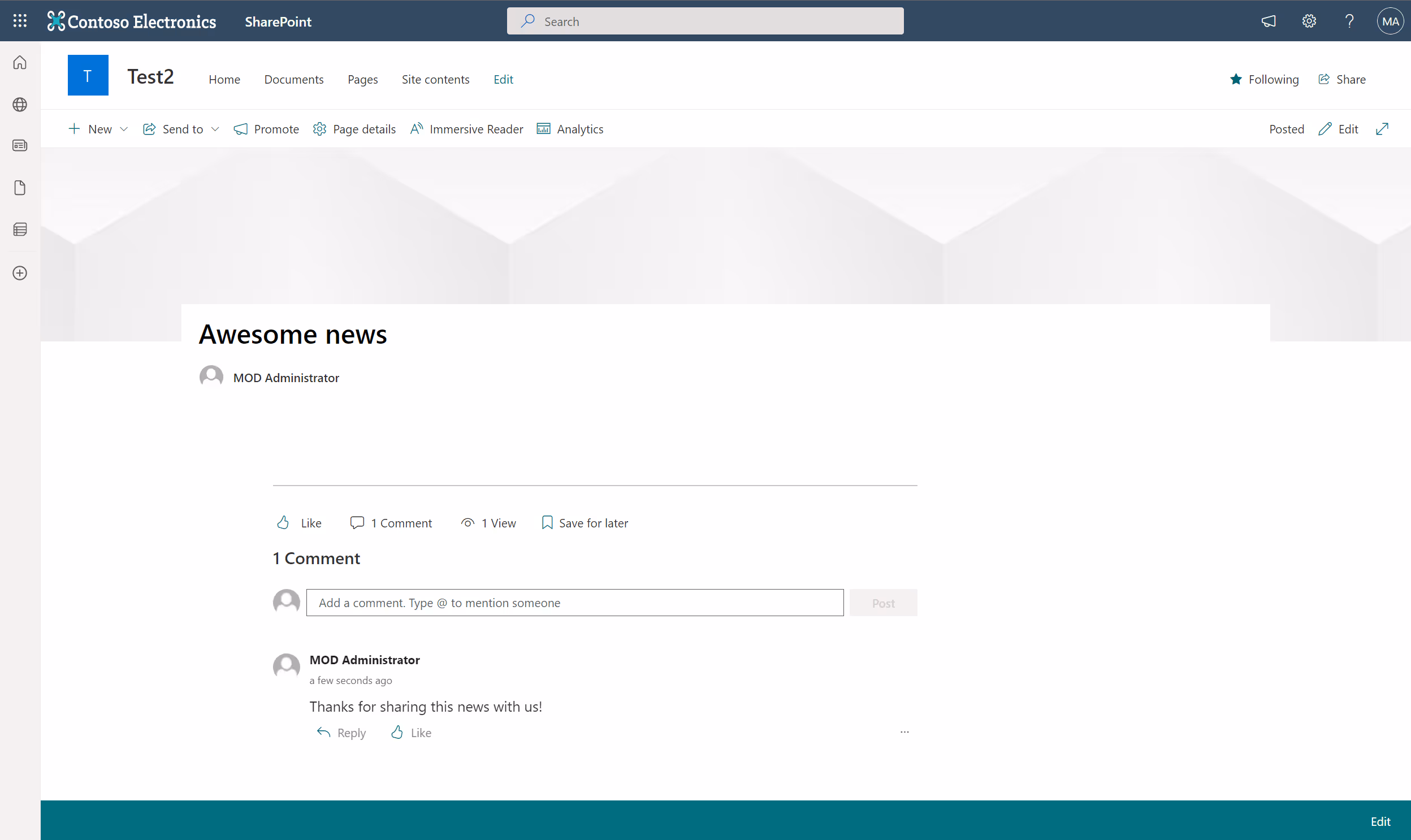Toggle Following star for this site

point(1264,79)
